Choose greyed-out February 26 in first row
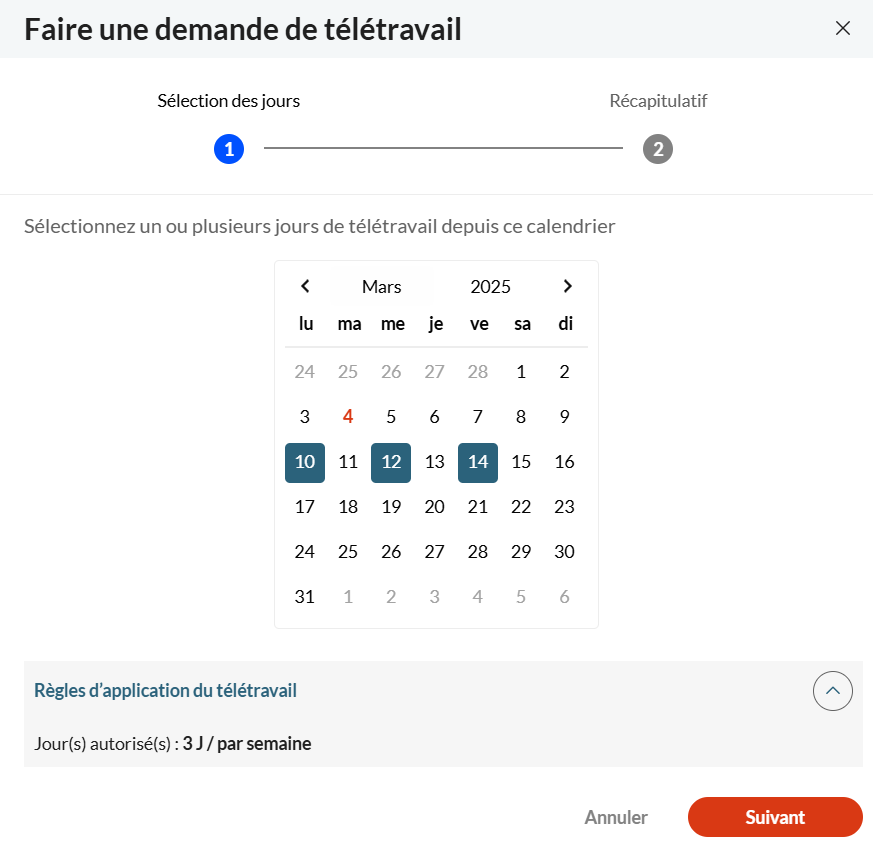Image resolution: width=873 pixels, height=846 pixels. 391,371
